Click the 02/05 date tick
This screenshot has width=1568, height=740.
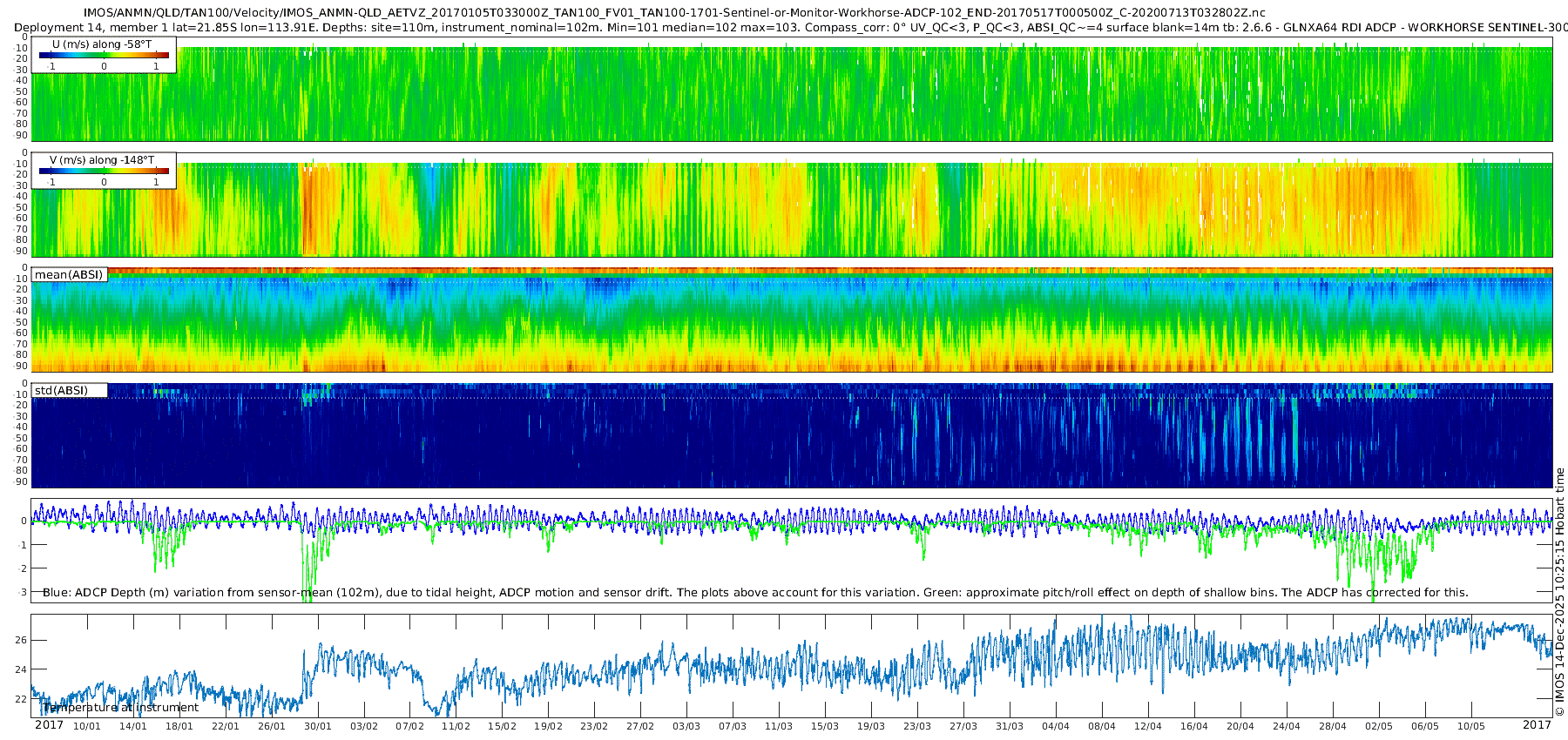tap(1379, 726)
